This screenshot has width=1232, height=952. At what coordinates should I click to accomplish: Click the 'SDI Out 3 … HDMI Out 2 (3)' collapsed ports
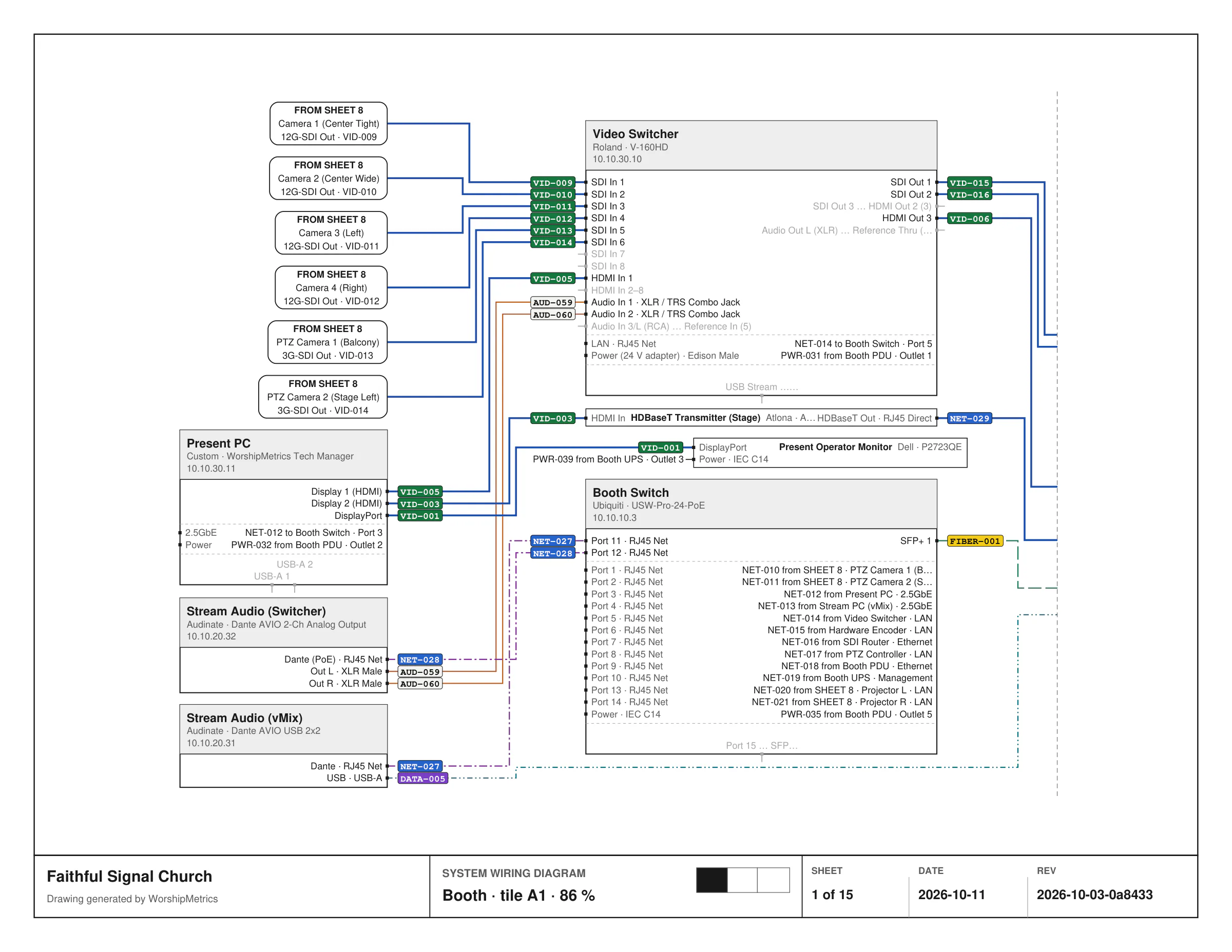coord(872,206)
